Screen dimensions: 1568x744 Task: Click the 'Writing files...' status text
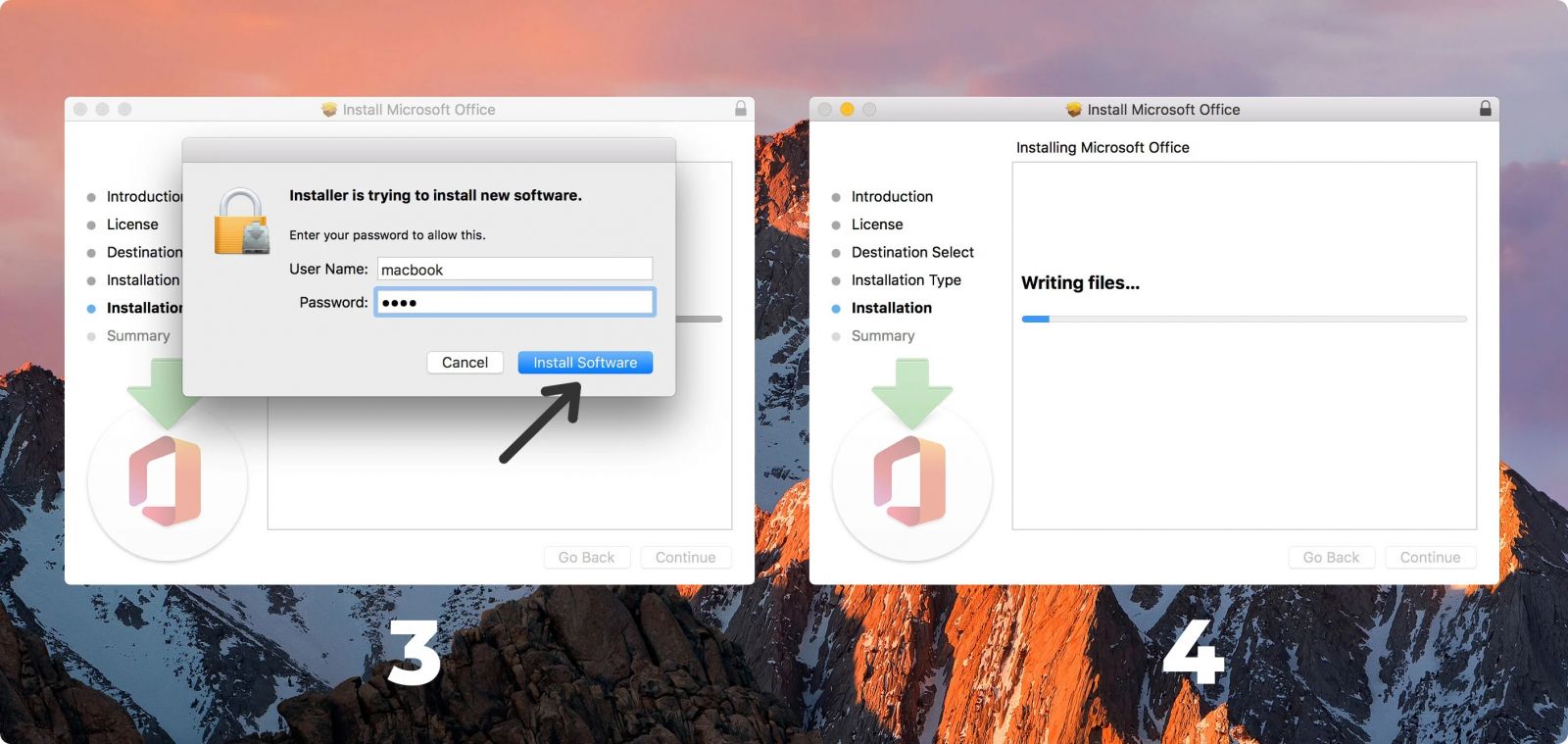point(1080,283)
